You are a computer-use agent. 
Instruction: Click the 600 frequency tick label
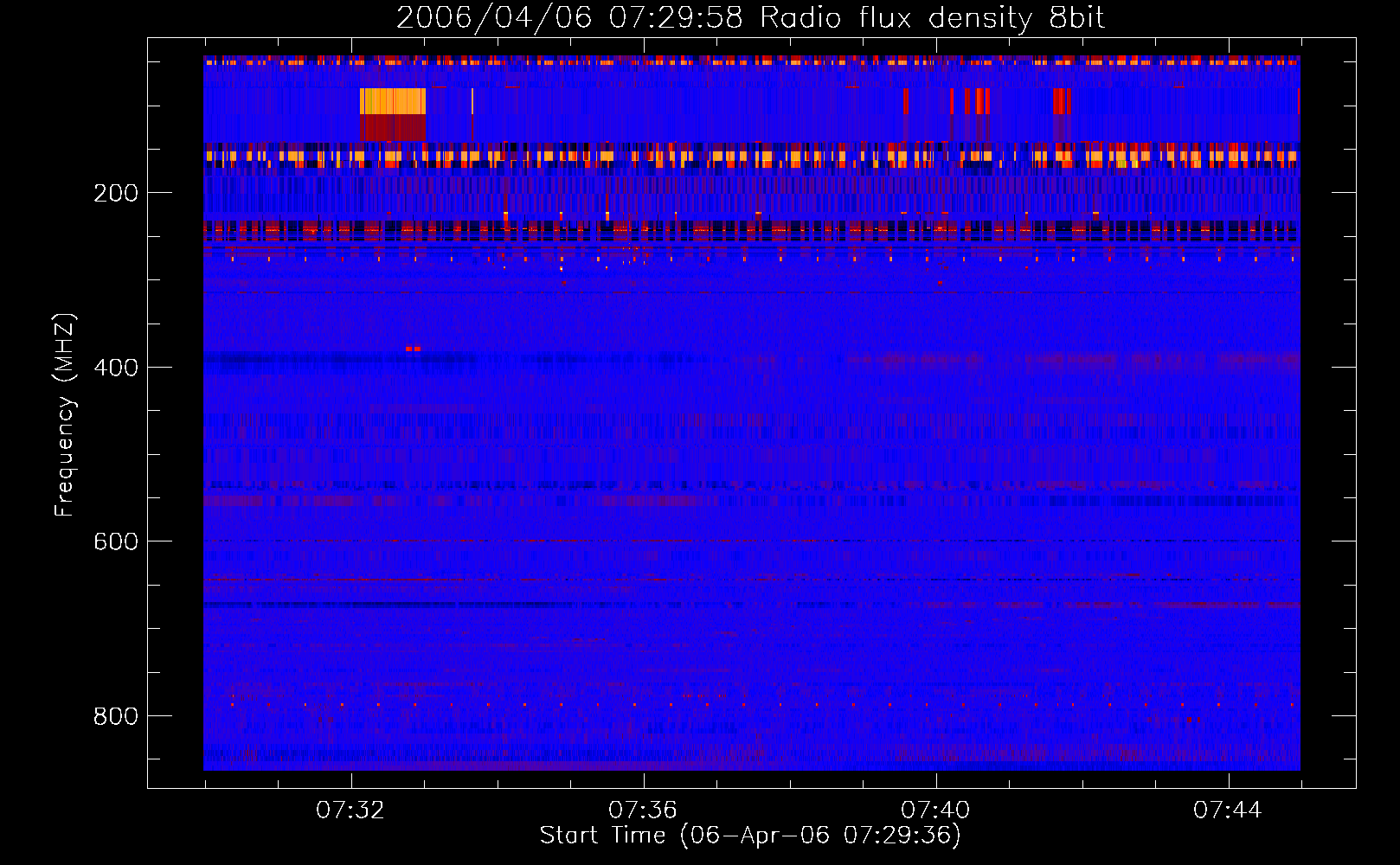tap(116, 541)
